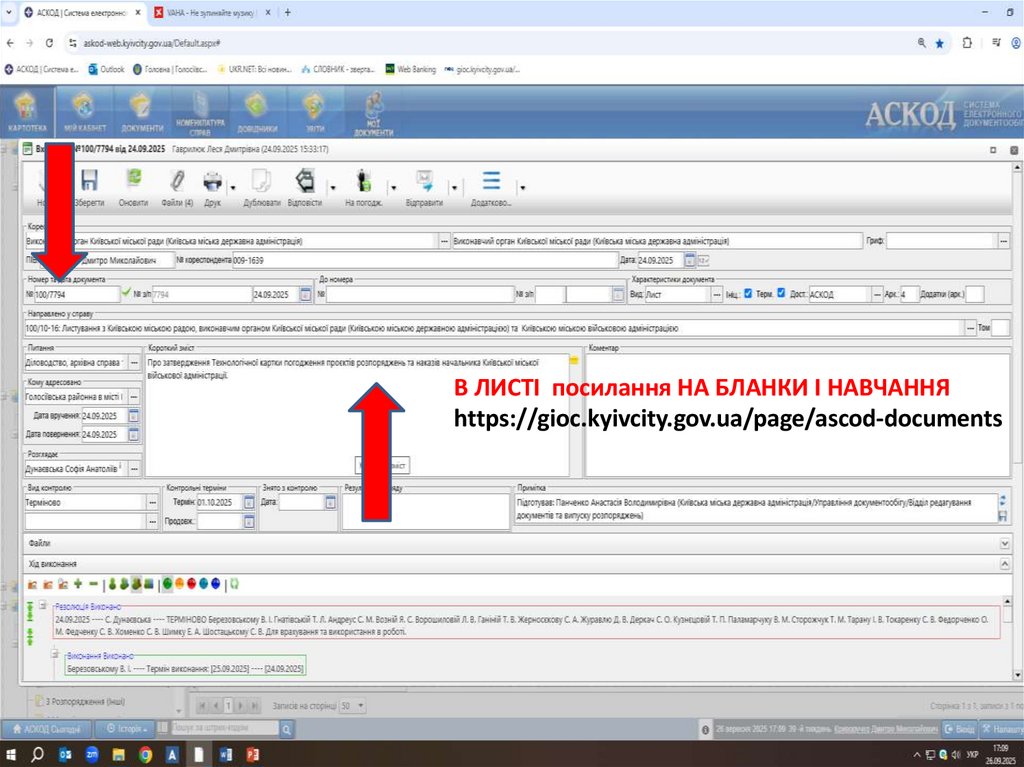The height and width of the screenshot is (767, 1024).
Task: Toggle Терм. checkbox
Action: tap(781, 293)
